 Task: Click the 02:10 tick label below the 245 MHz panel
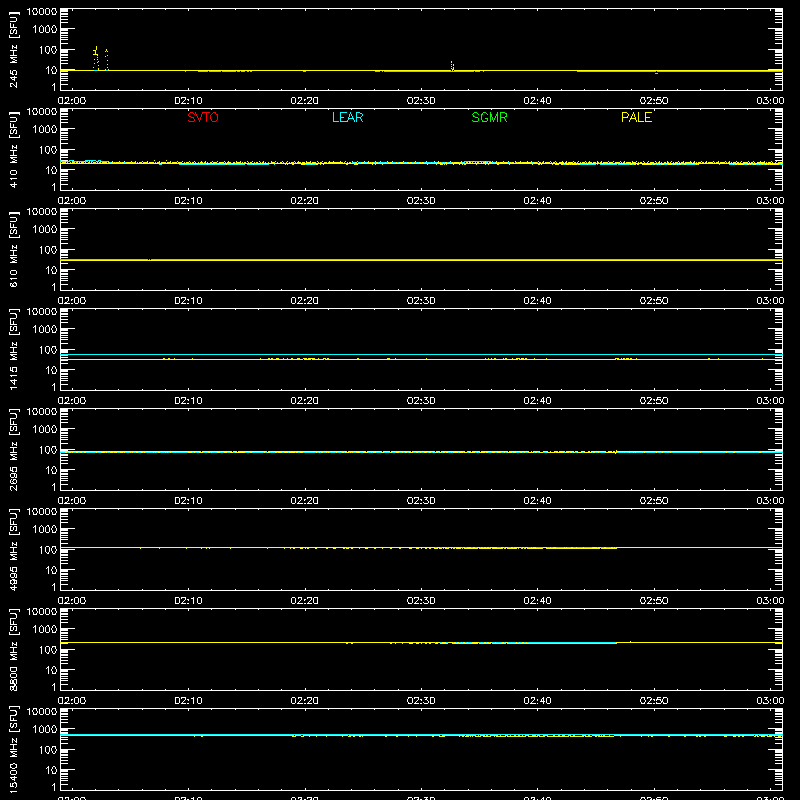[188, 101]
